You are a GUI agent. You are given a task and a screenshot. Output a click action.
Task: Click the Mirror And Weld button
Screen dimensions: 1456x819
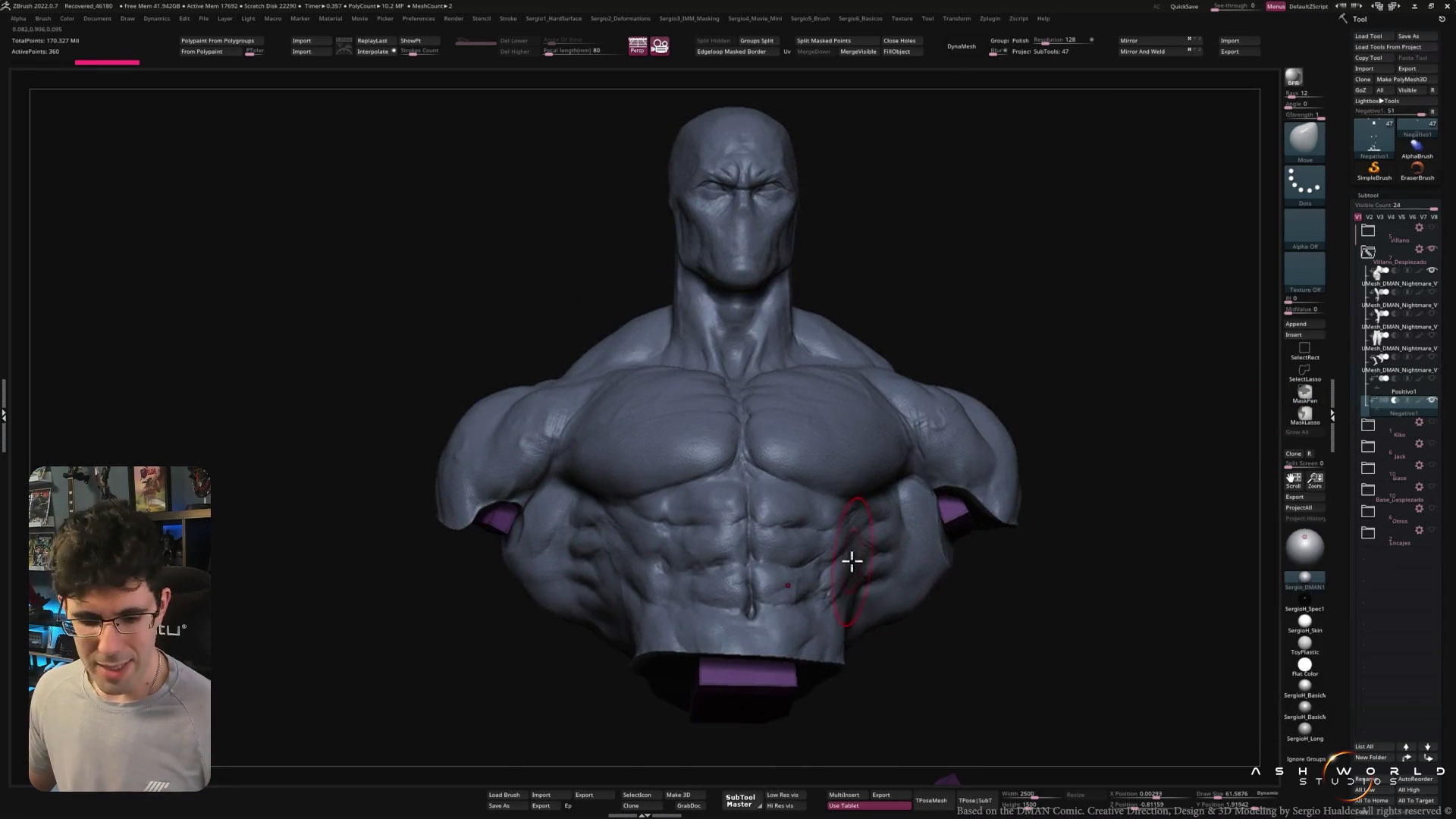(x=1142, y=52)
